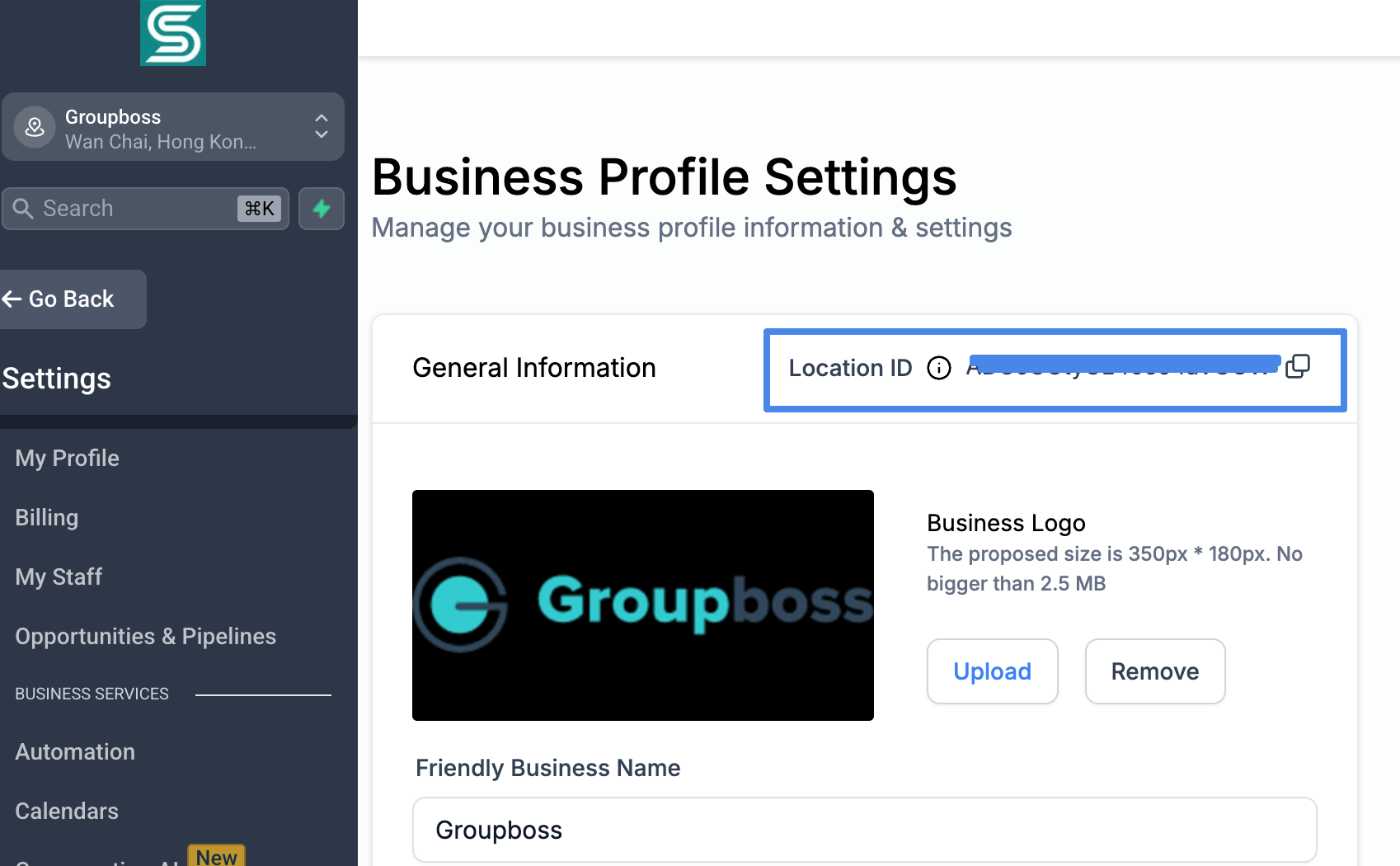Go to Billing settings
Screen dimensions: 1400x866
[47, 518]
